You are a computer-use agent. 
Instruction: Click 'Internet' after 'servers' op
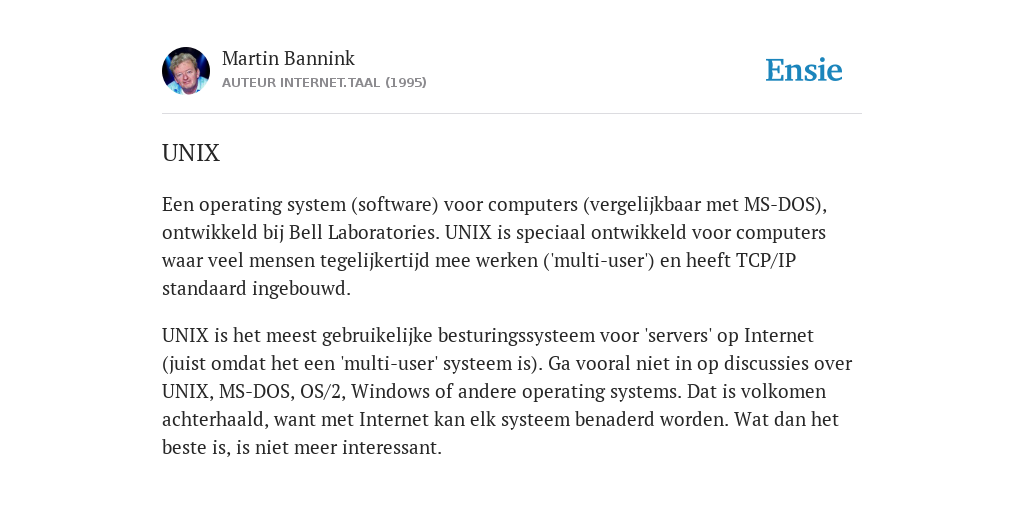tap(779, 336)
